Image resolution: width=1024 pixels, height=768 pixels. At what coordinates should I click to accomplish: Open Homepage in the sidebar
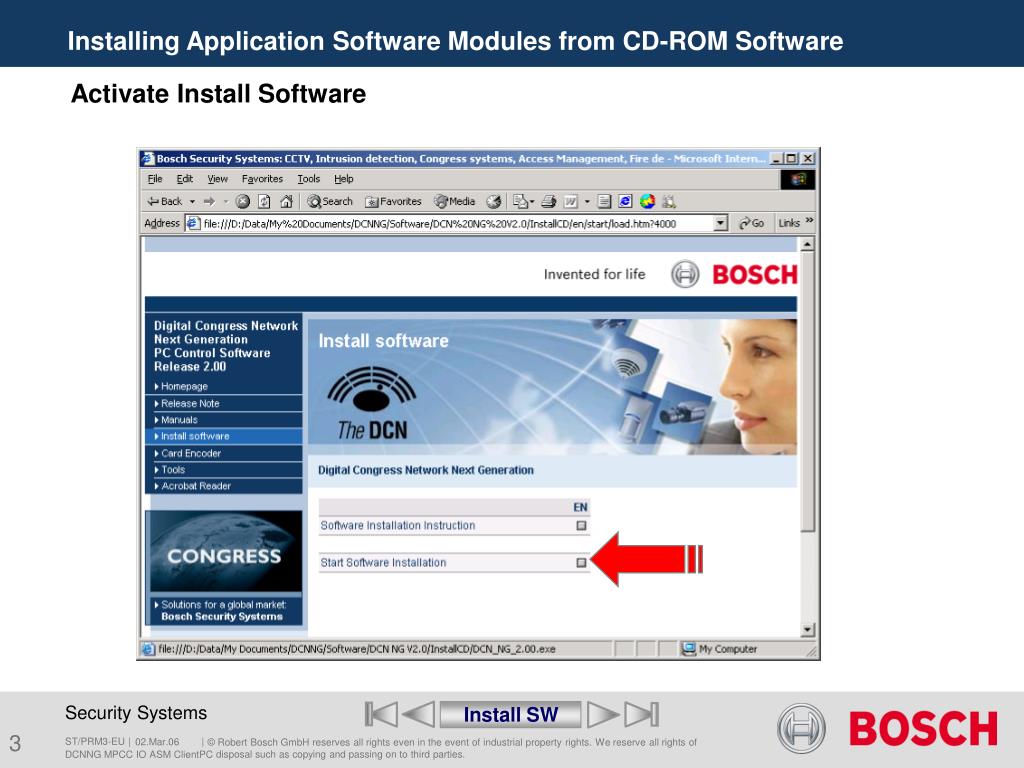tap(184, 387)
